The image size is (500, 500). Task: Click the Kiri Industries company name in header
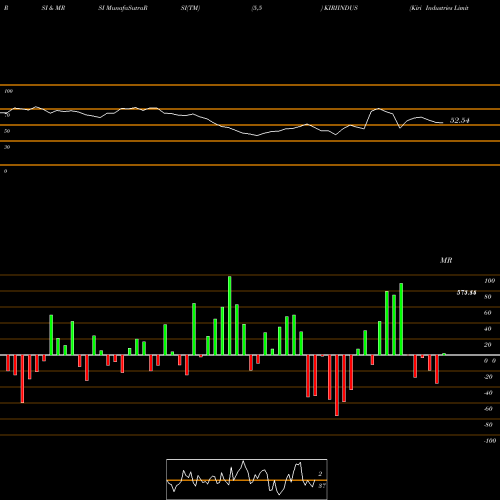click(439, 8)
